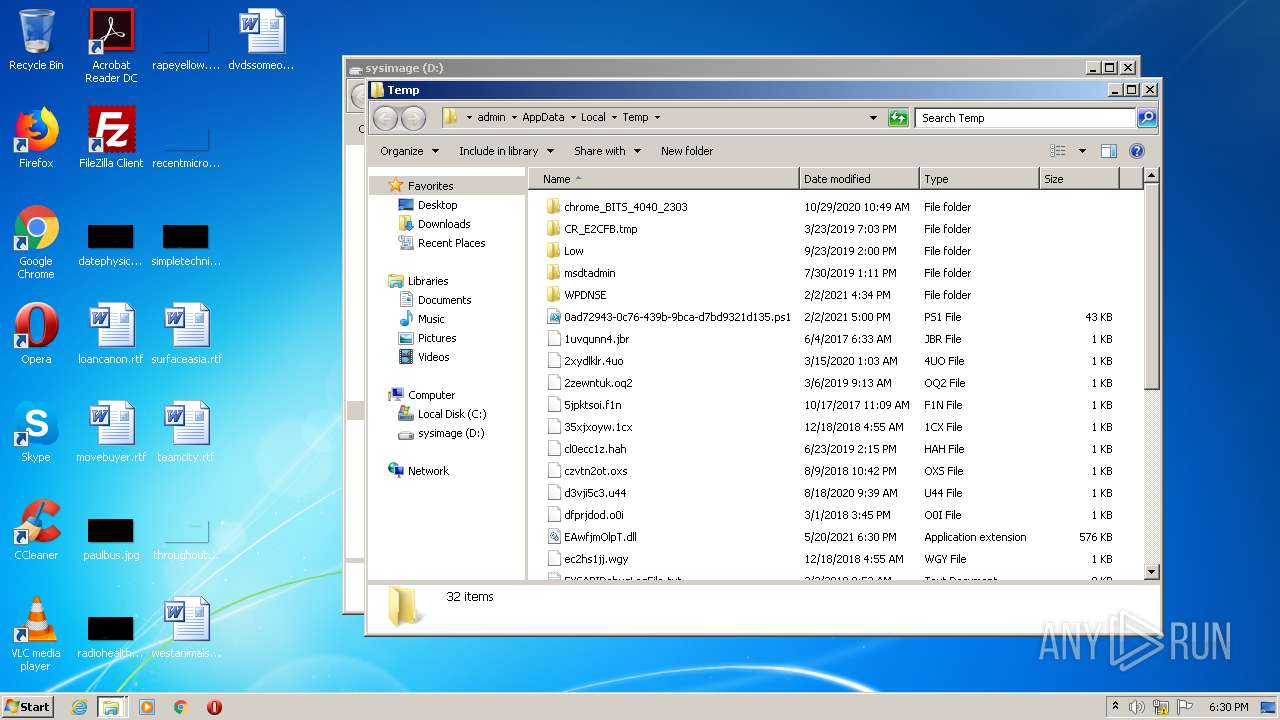Click the New folder button

(687, 151)
